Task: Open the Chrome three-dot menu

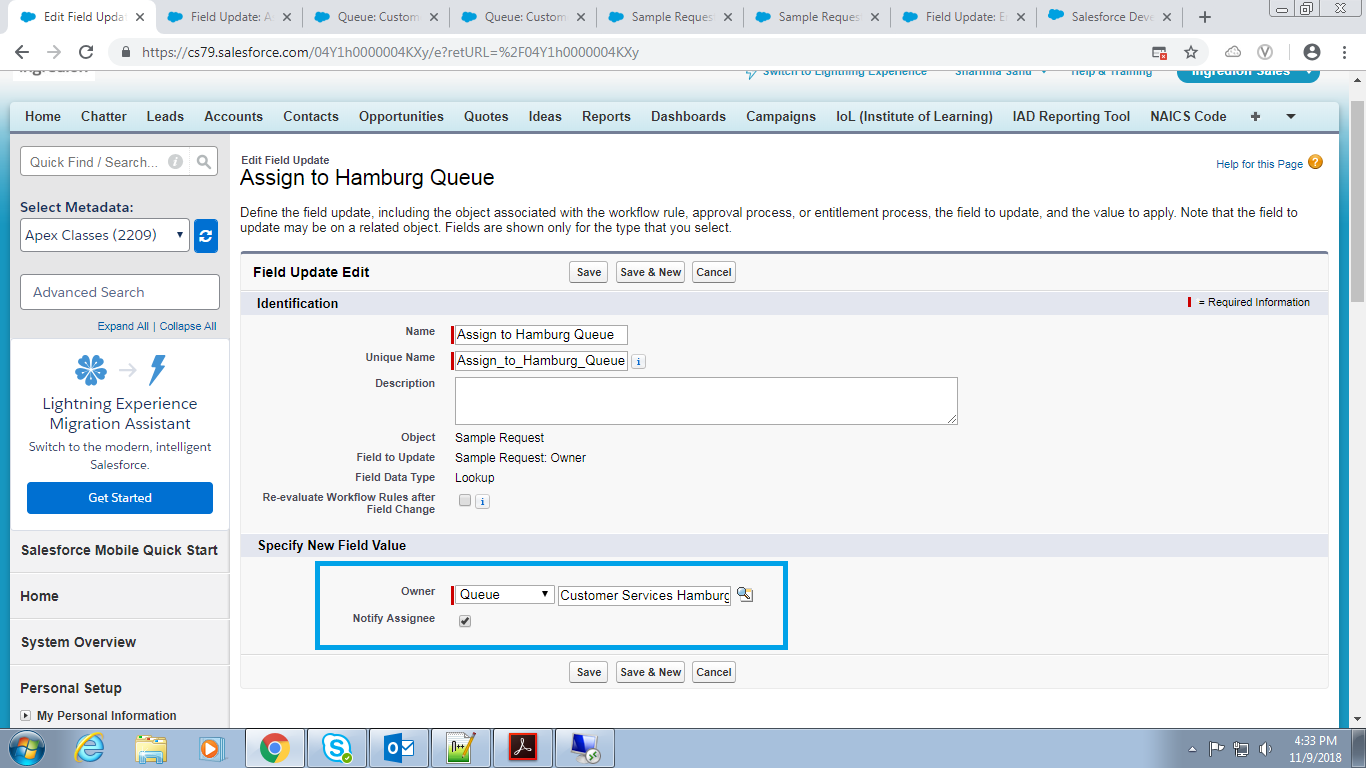Action: [1343, 52]
